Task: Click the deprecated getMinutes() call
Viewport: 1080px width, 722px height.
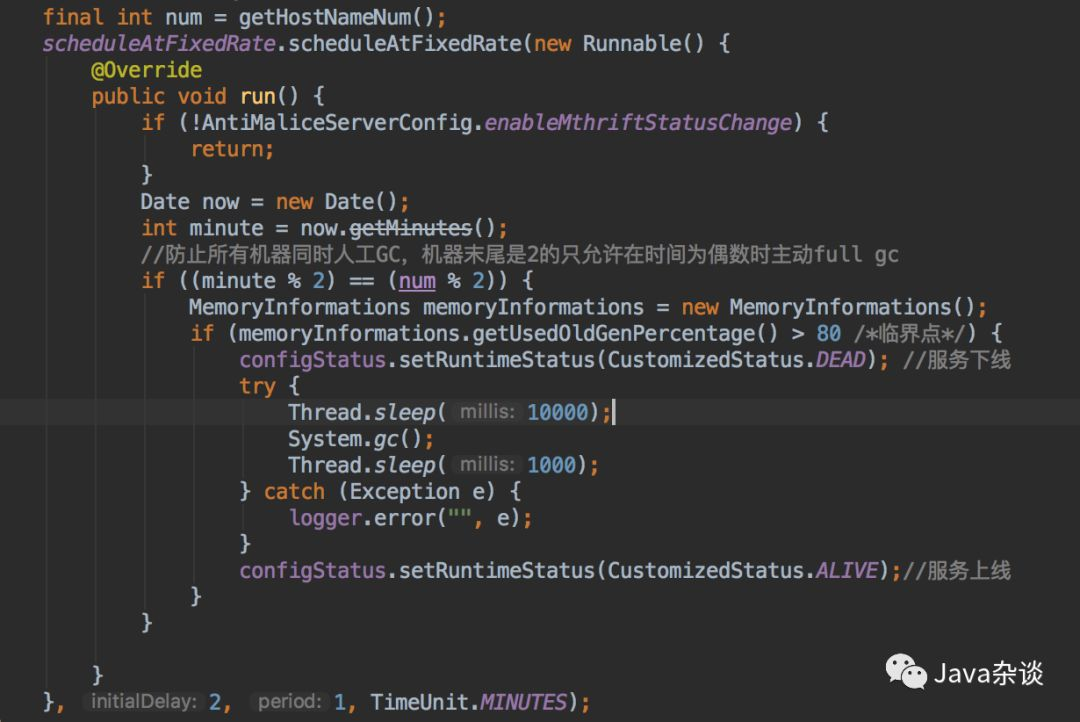Action: (422, 228)
